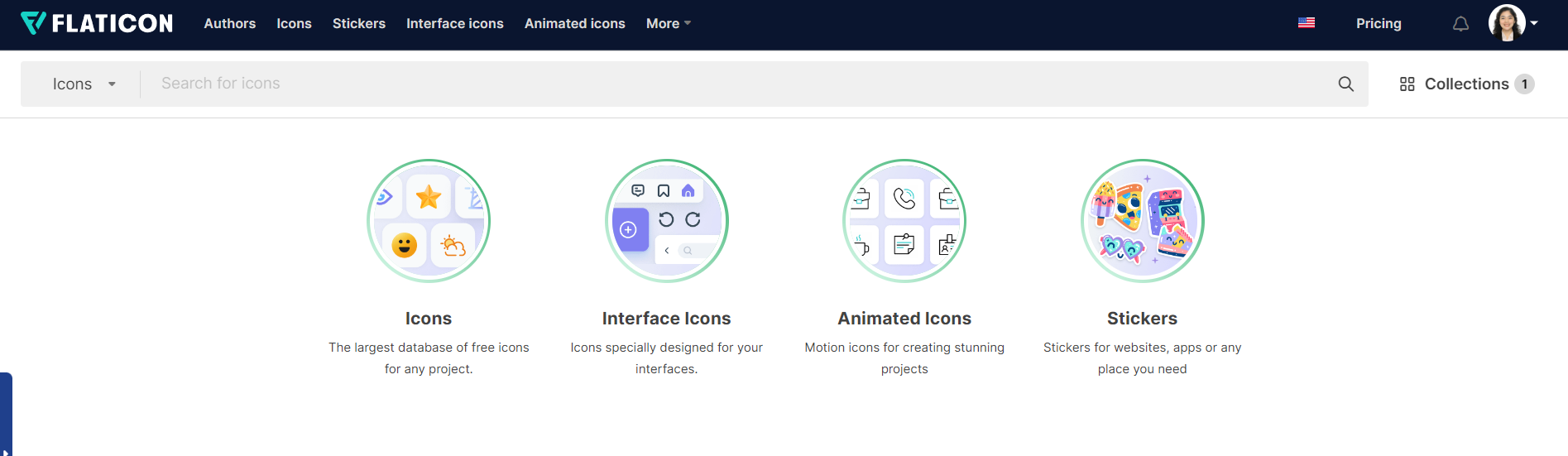Open the Collections grid icon
The height and width of the screenshot is (456, 1568).
point(1407,84)
